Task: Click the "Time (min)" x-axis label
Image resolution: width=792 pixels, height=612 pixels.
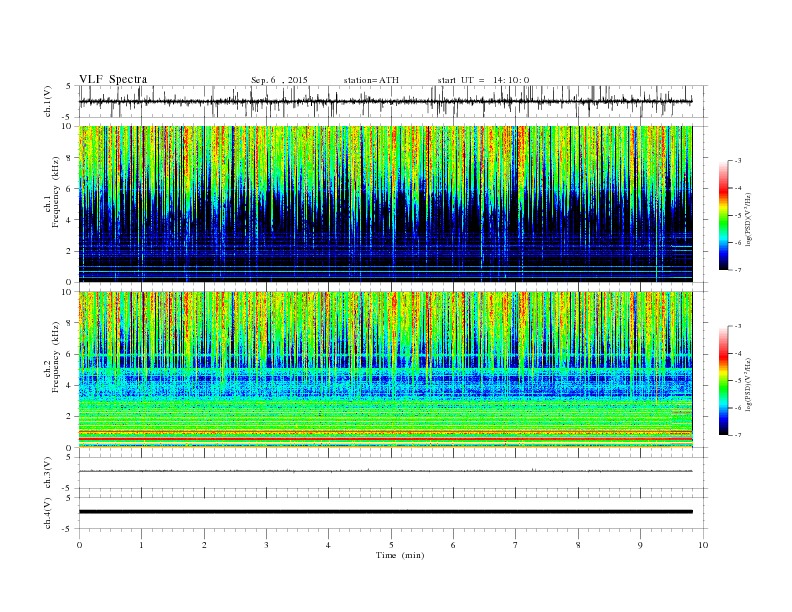Action: pyautogui.click(x=400, y=555)
